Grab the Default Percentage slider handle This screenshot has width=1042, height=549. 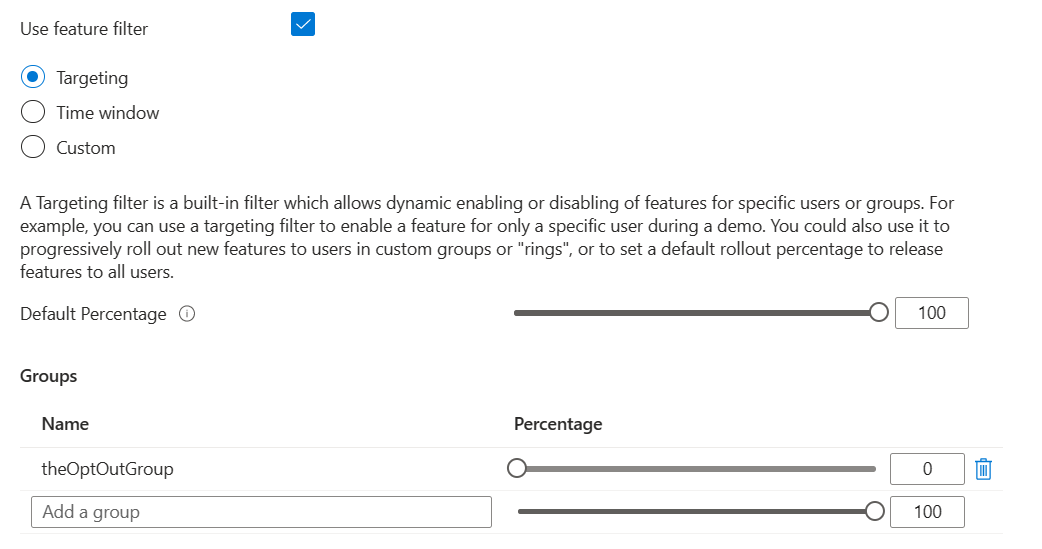pos(879,312)
